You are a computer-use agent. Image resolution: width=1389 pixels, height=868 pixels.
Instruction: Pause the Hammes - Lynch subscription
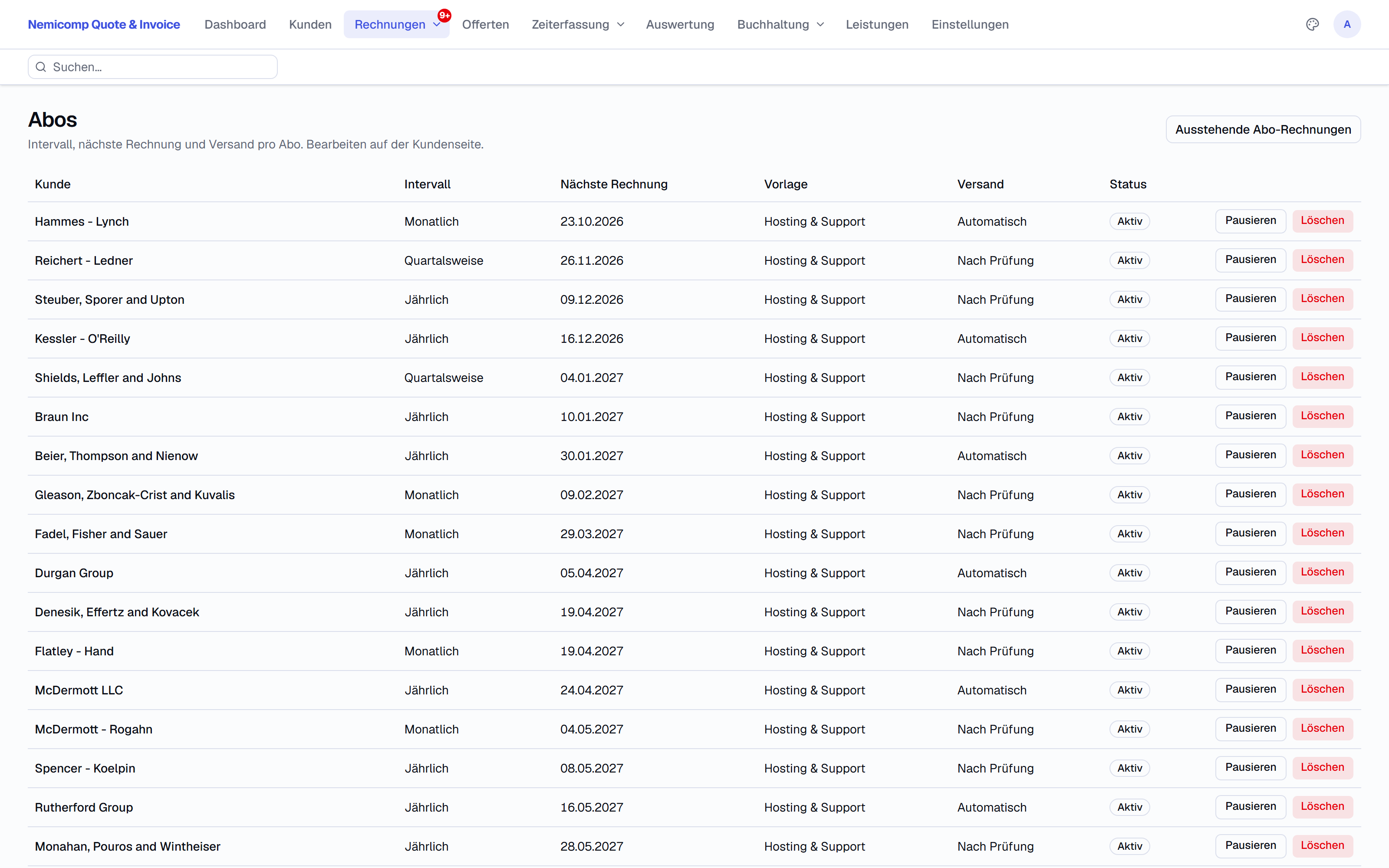point(1250,221)
